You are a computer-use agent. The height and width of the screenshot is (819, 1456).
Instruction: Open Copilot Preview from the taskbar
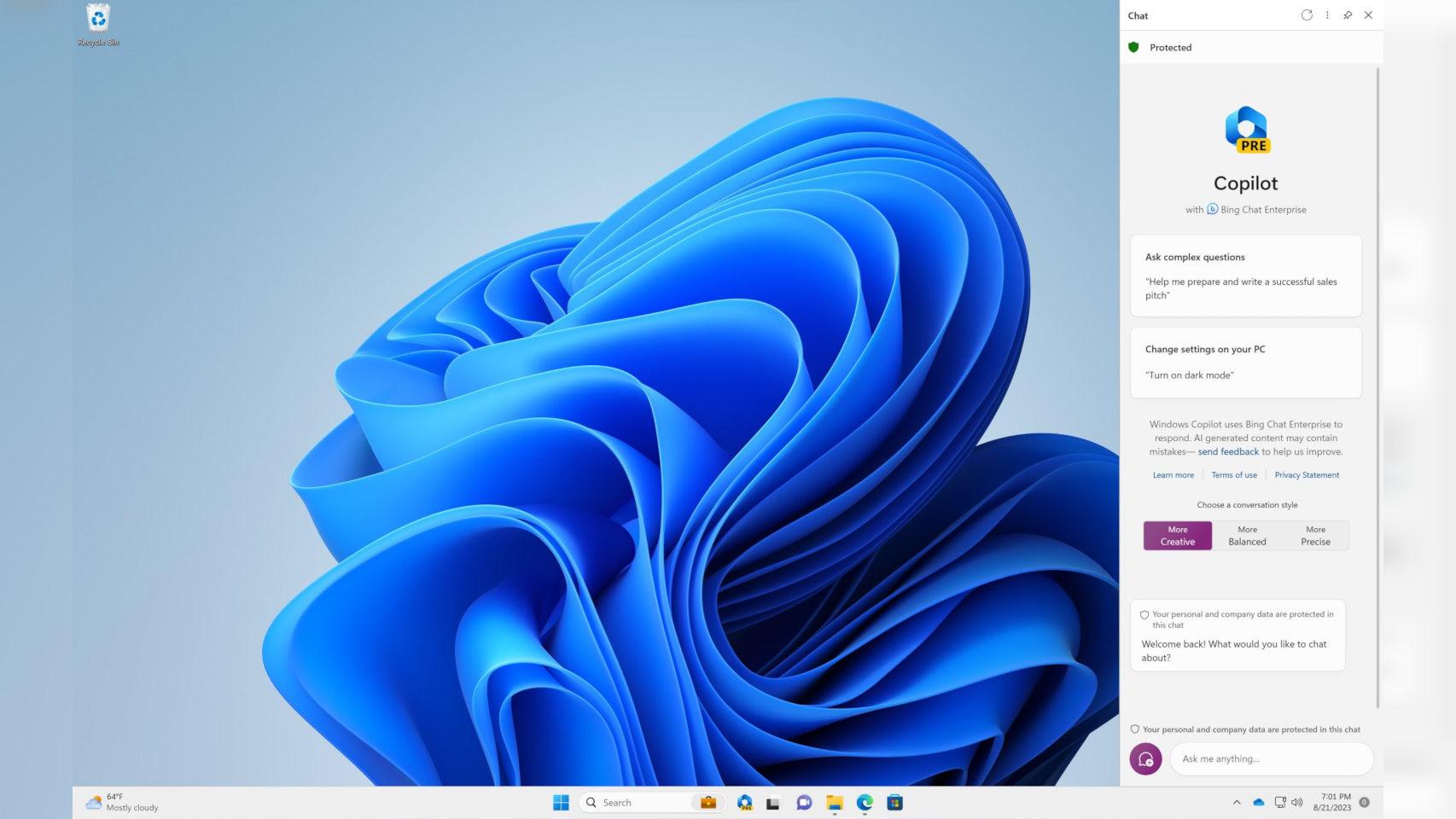tap(745, 803)
